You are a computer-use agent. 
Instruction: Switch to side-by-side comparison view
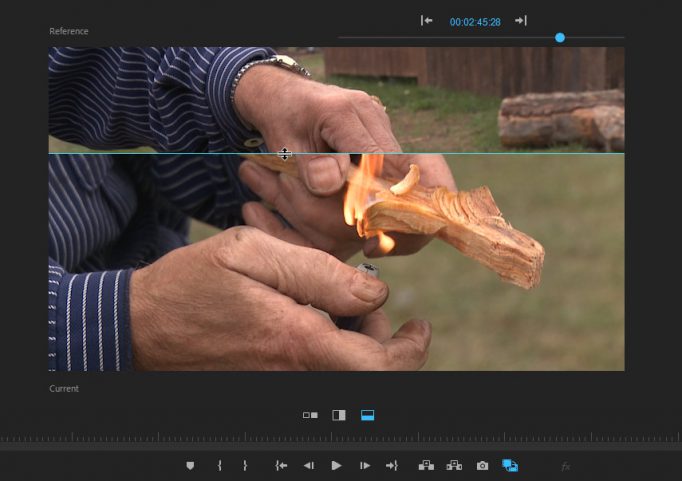click(310, 415)
